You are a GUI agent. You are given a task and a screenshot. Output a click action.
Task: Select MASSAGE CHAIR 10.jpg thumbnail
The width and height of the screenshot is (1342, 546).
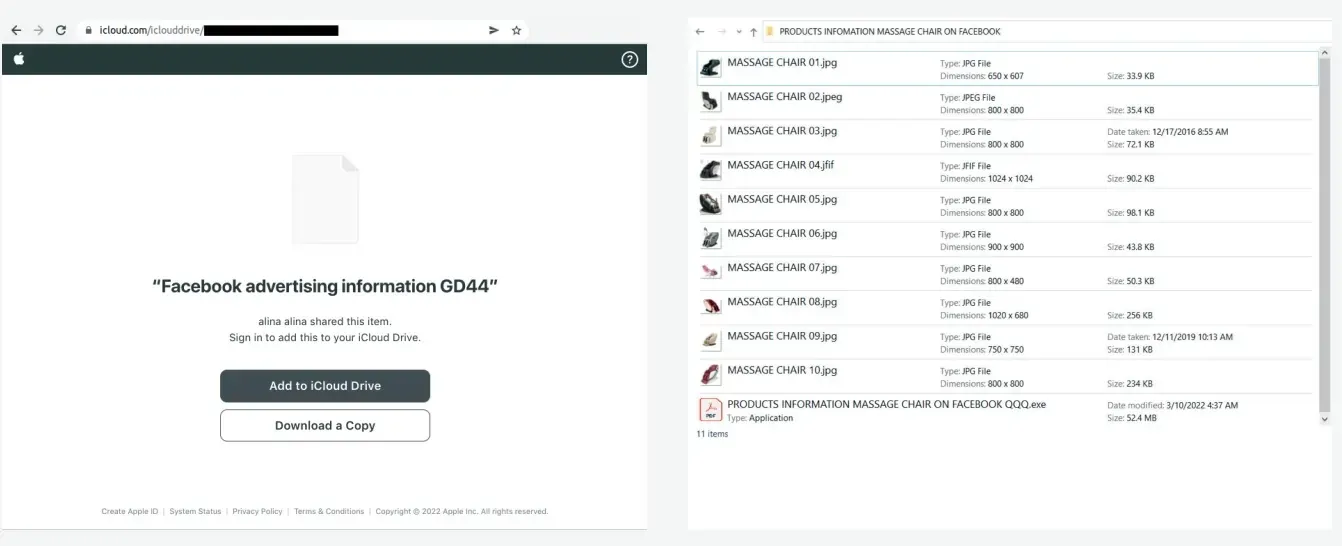pos(710,375)
